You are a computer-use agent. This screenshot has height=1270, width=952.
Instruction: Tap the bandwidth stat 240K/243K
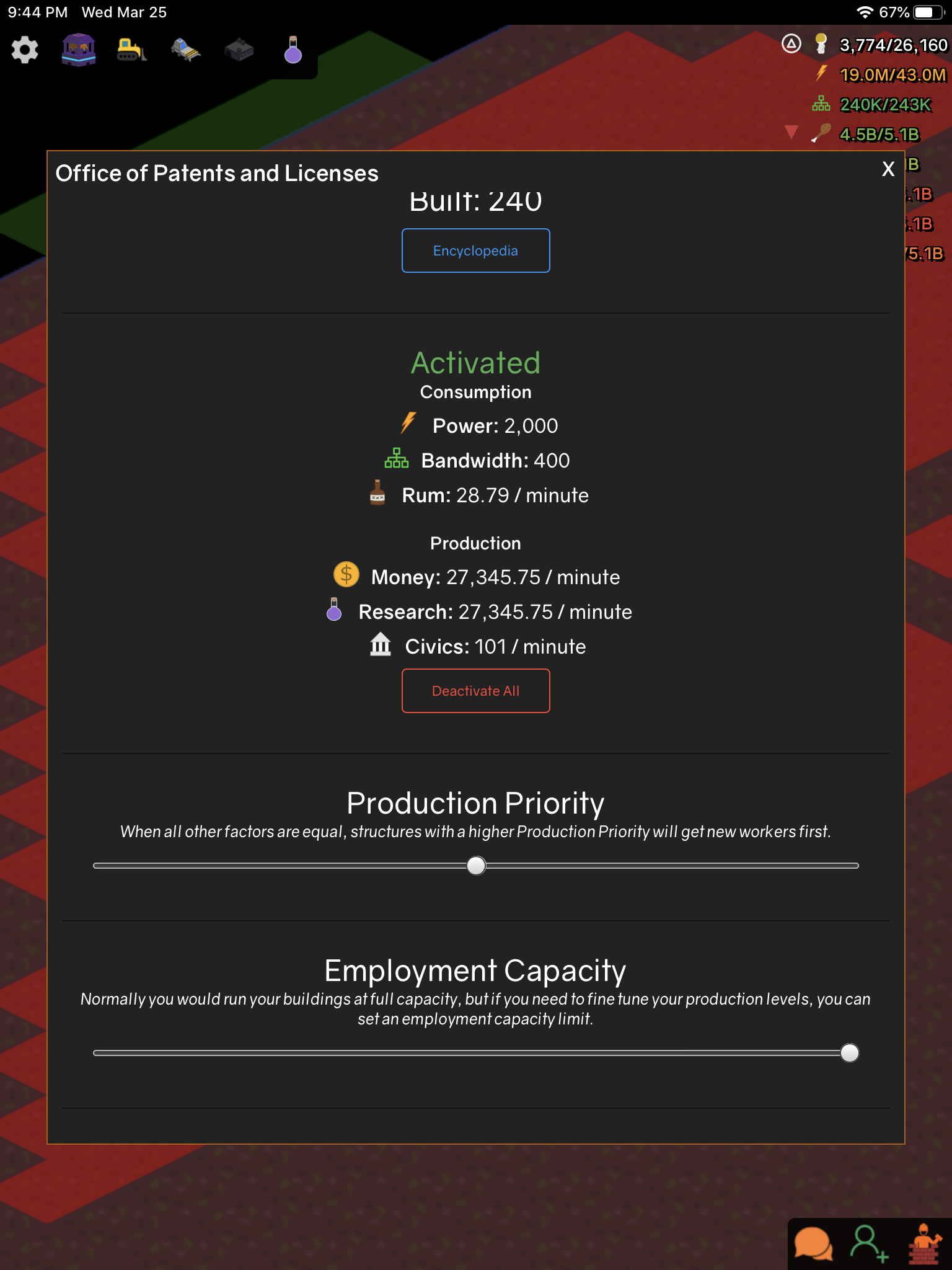(885, 105)
